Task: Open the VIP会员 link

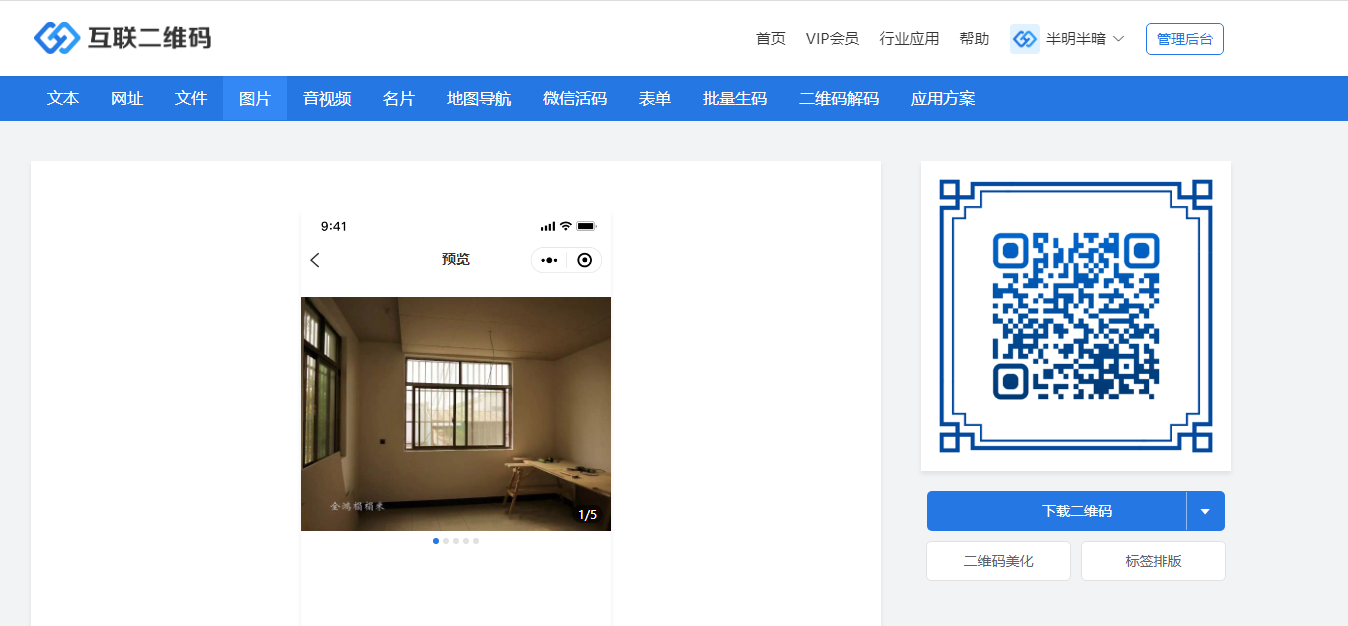Action: (x=832, y=39)
